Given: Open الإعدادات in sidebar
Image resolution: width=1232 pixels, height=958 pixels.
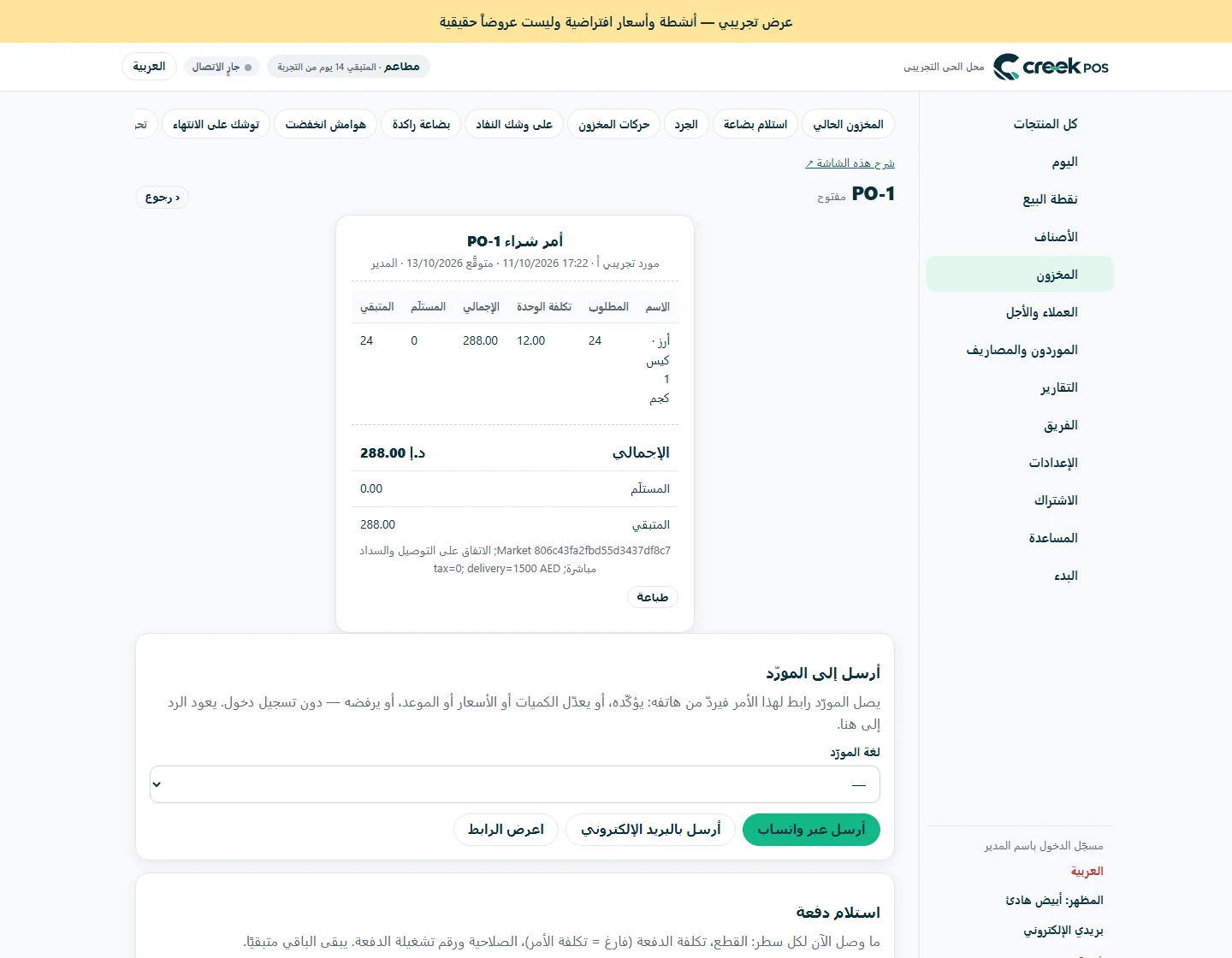Looking at the screenshot, I should (1020, 463).
